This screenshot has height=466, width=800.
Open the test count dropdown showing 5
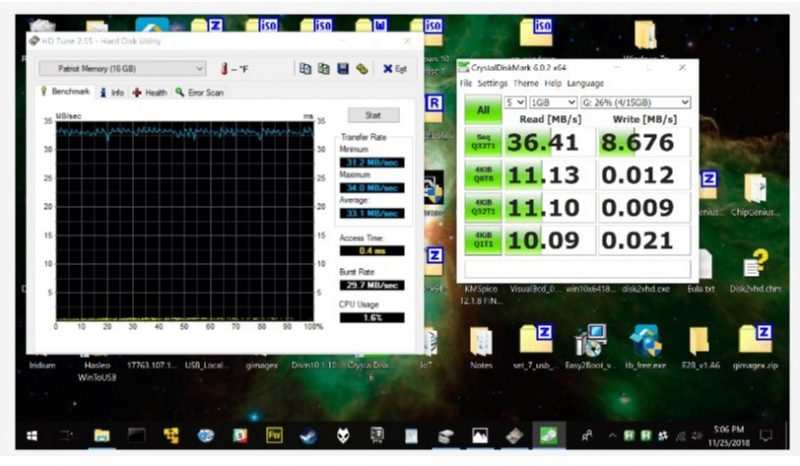515,102
